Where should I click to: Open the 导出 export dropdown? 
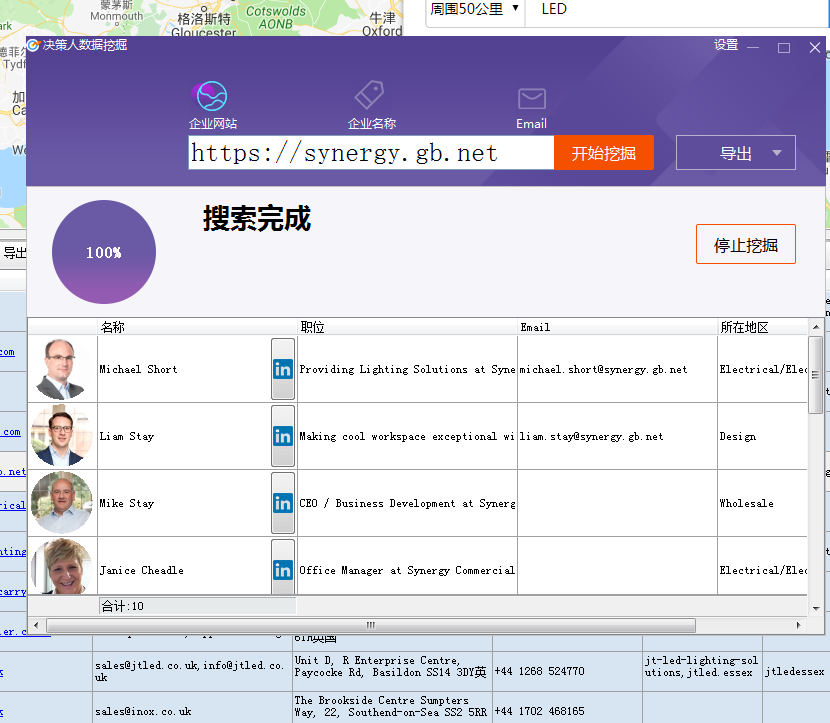point(736,153)
